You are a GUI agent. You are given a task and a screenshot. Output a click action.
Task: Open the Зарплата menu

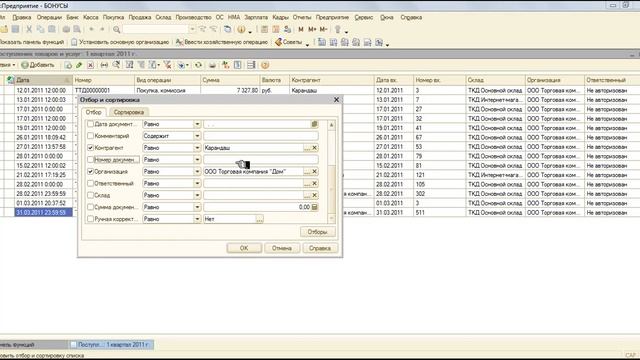256,18
